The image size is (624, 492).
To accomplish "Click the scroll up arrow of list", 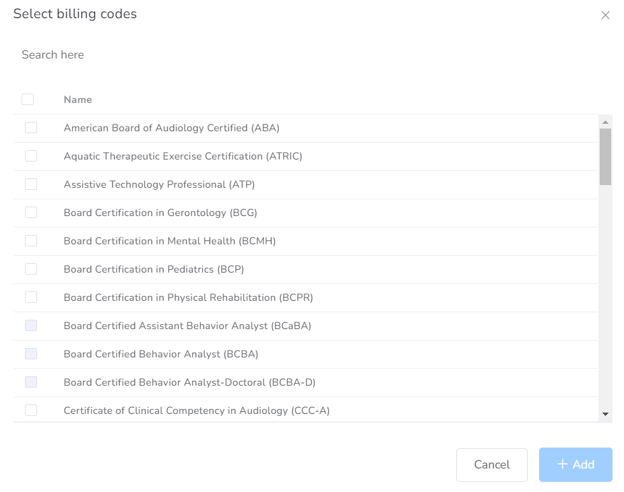I will click(605, 122).
